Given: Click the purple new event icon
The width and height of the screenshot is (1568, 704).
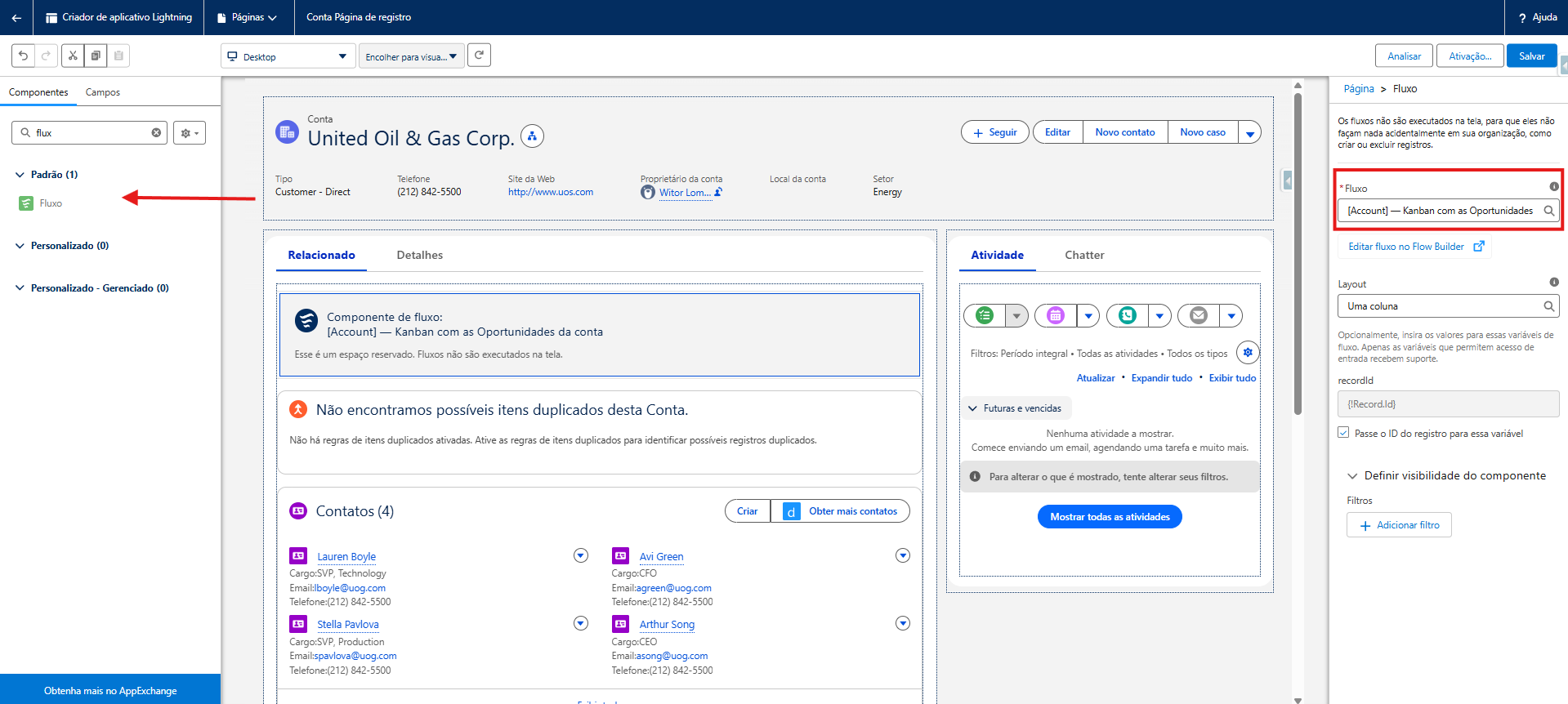Looking at the screenshot, I should click(x=1056, y=315).
